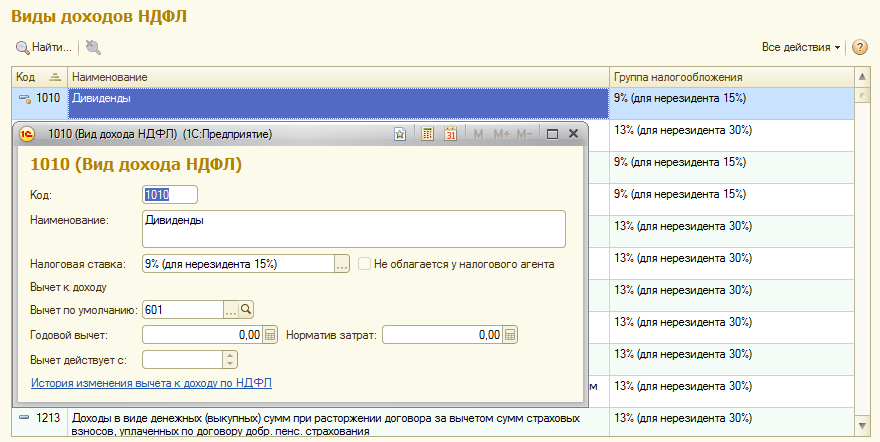Image resolution: width=880 pixels, height=442 pixels.
Task: Select row 1213 in the income list
Action: click(x=433, y=423)
